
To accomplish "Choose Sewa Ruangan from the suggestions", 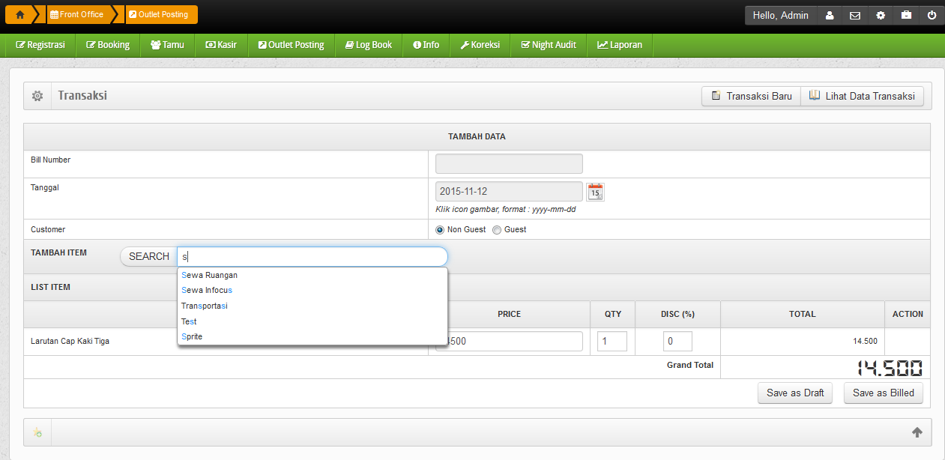I will [210, 275].
